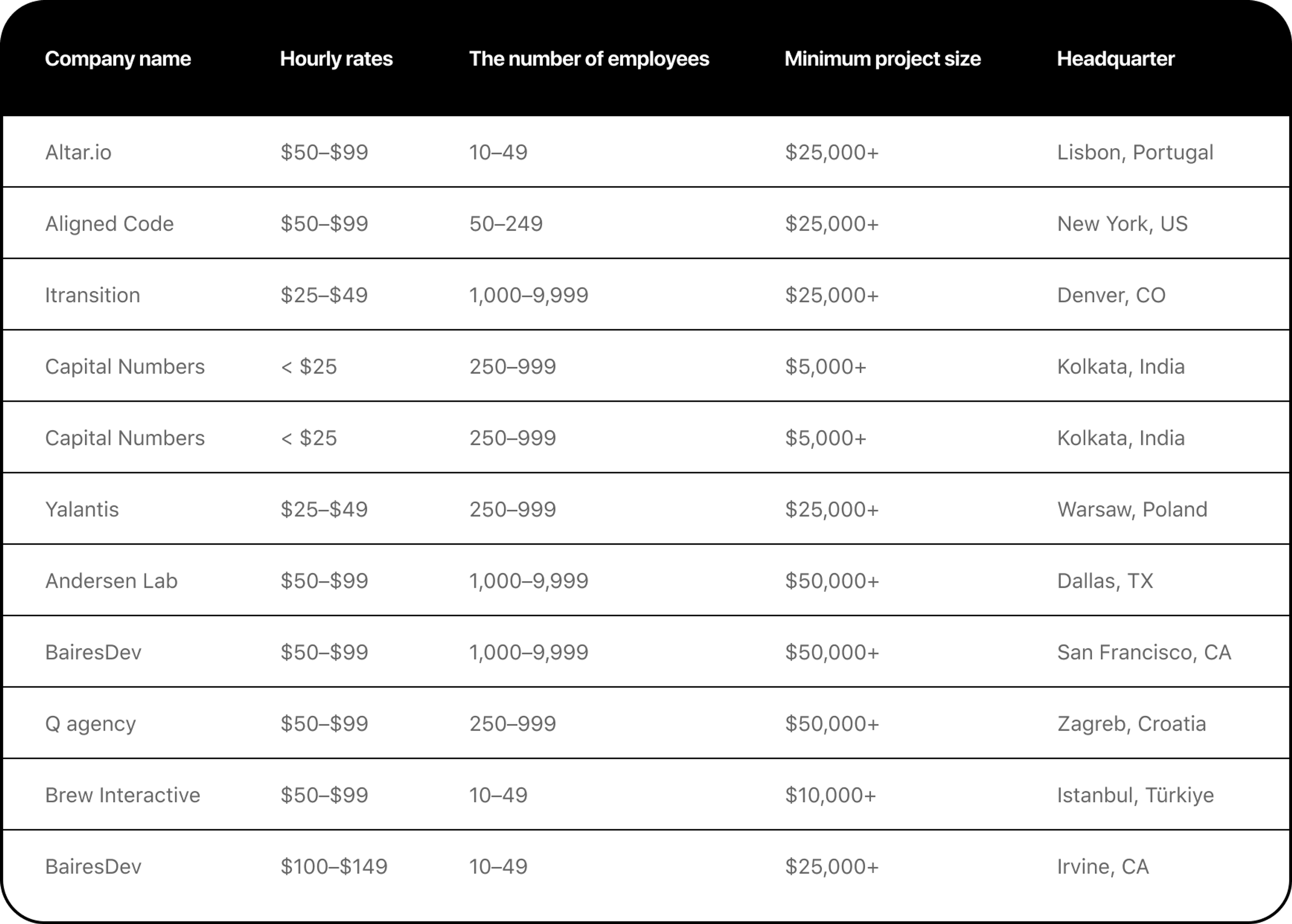1292x924 pixels.
Task: Select the Yalantis company cell
Action: pos(82,509)
